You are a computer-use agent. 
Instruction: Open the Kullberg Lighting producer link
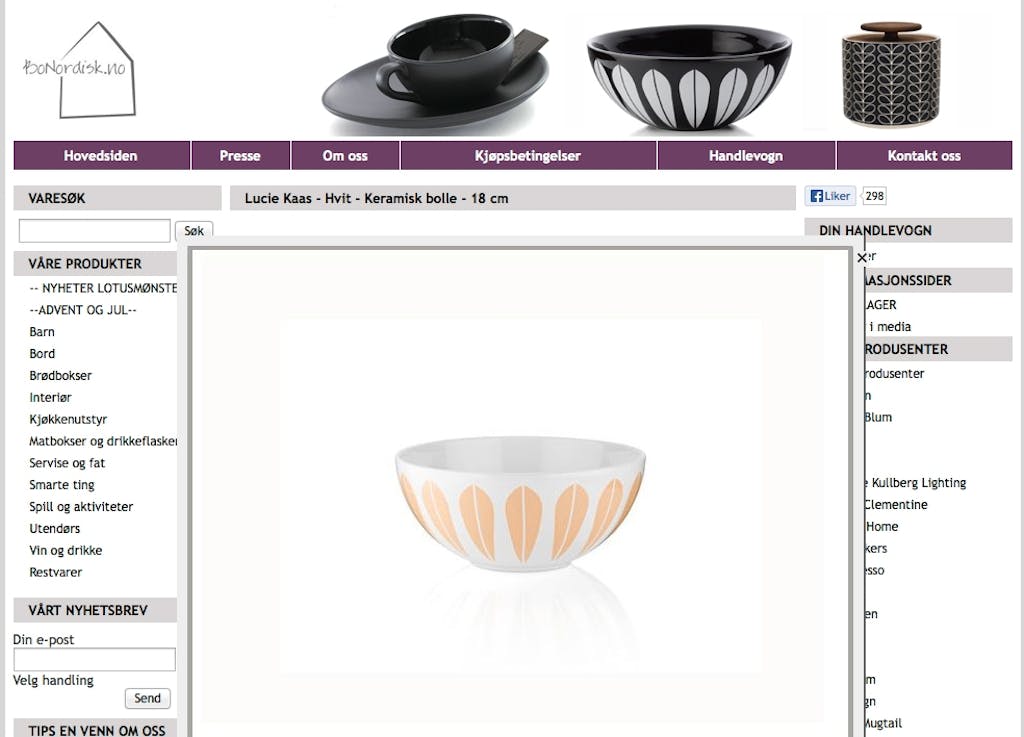pos(914,482)
